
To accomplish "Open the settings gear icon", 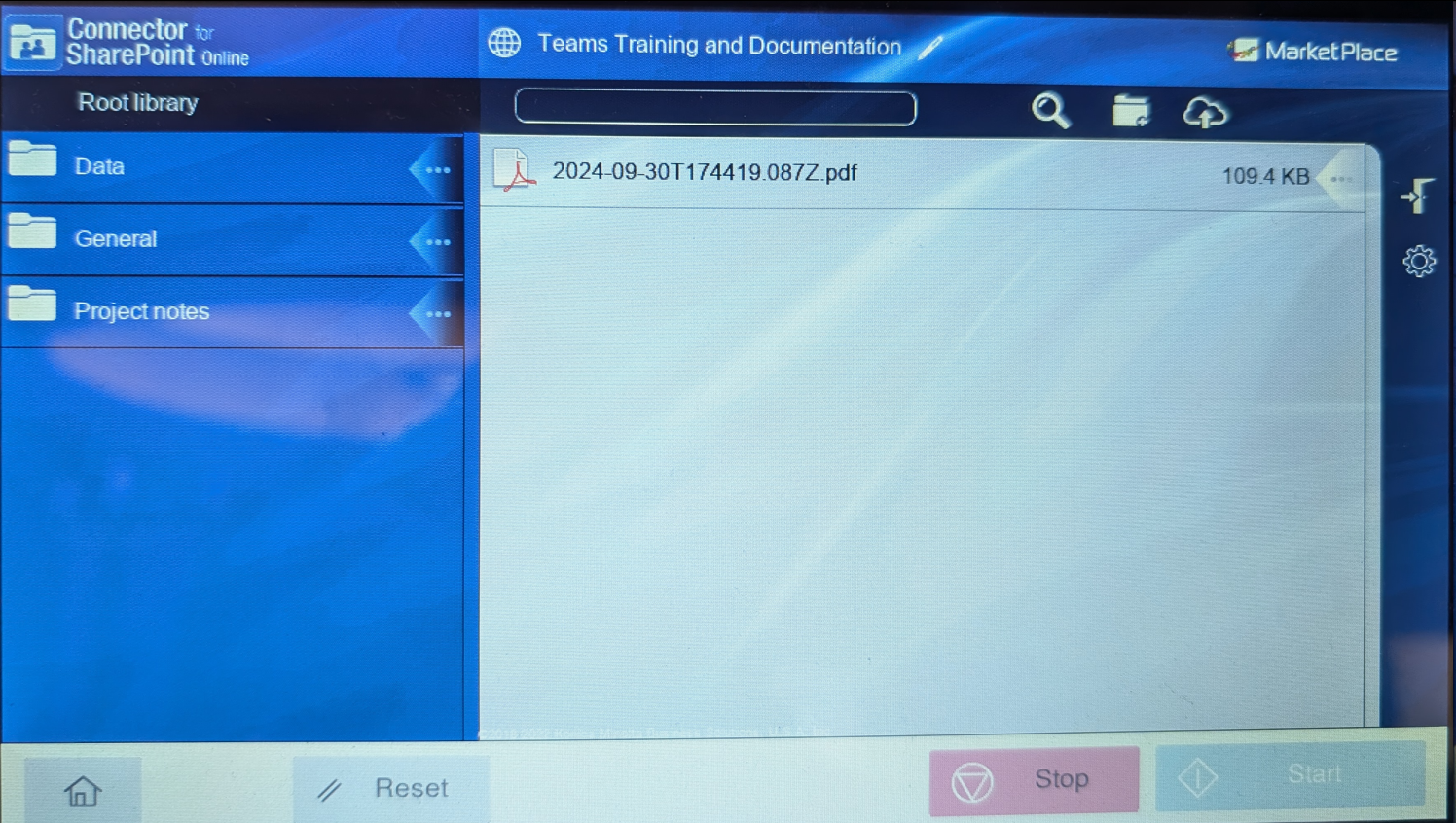I will [1419, 261].
